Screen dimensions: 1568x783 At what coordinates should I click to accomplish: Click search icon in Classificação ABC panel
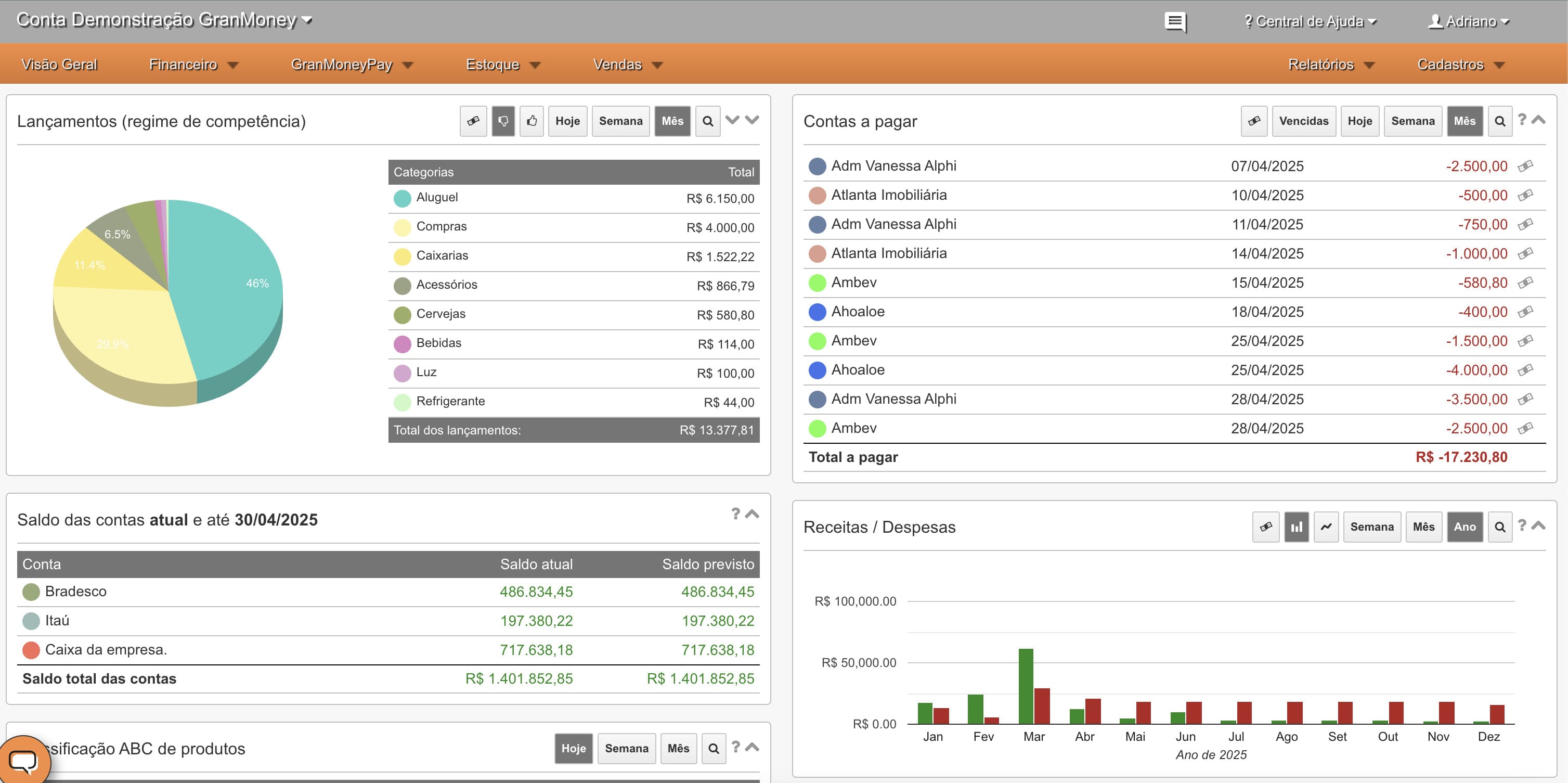pyautogui.click(x=714, y=749)
